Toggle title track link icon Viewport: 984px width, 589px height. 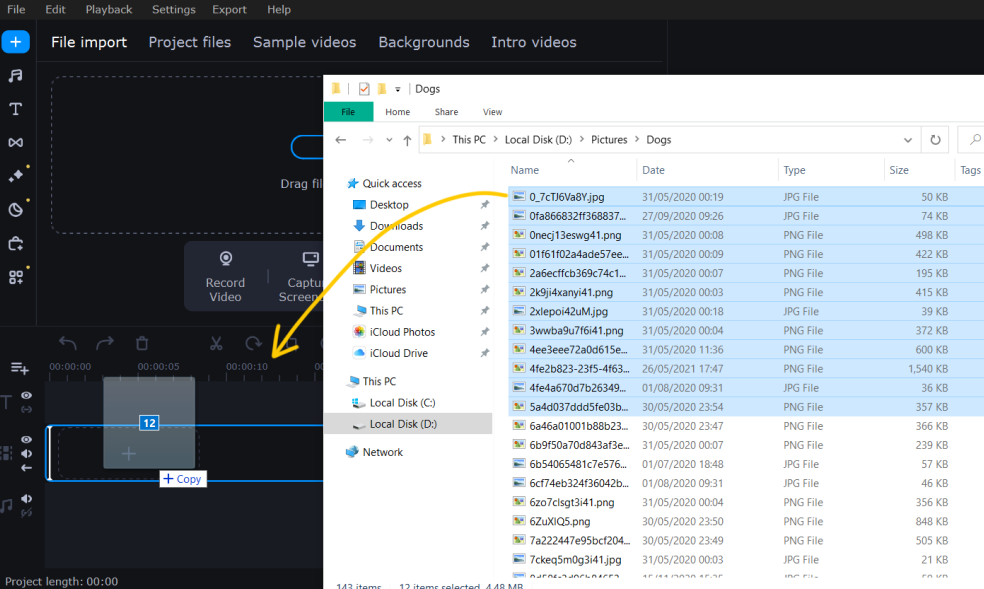[26, 410]
